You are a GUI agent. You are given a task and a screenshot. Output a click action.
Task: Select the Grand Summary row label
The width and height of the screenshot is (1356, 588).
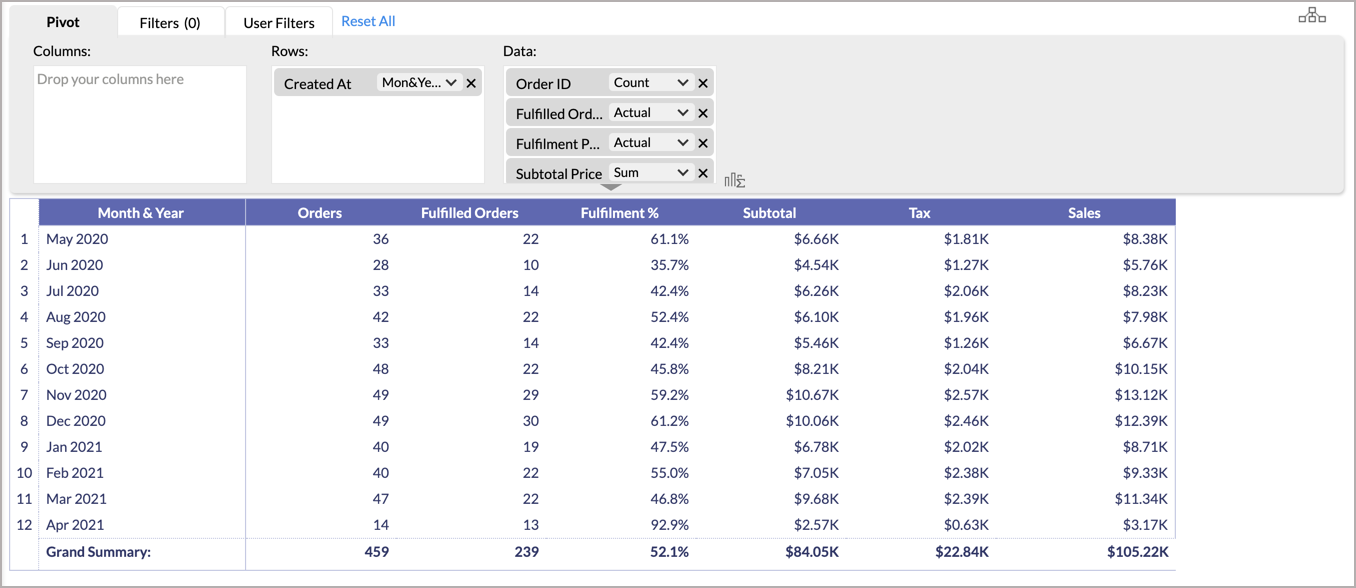coord(98,551)
